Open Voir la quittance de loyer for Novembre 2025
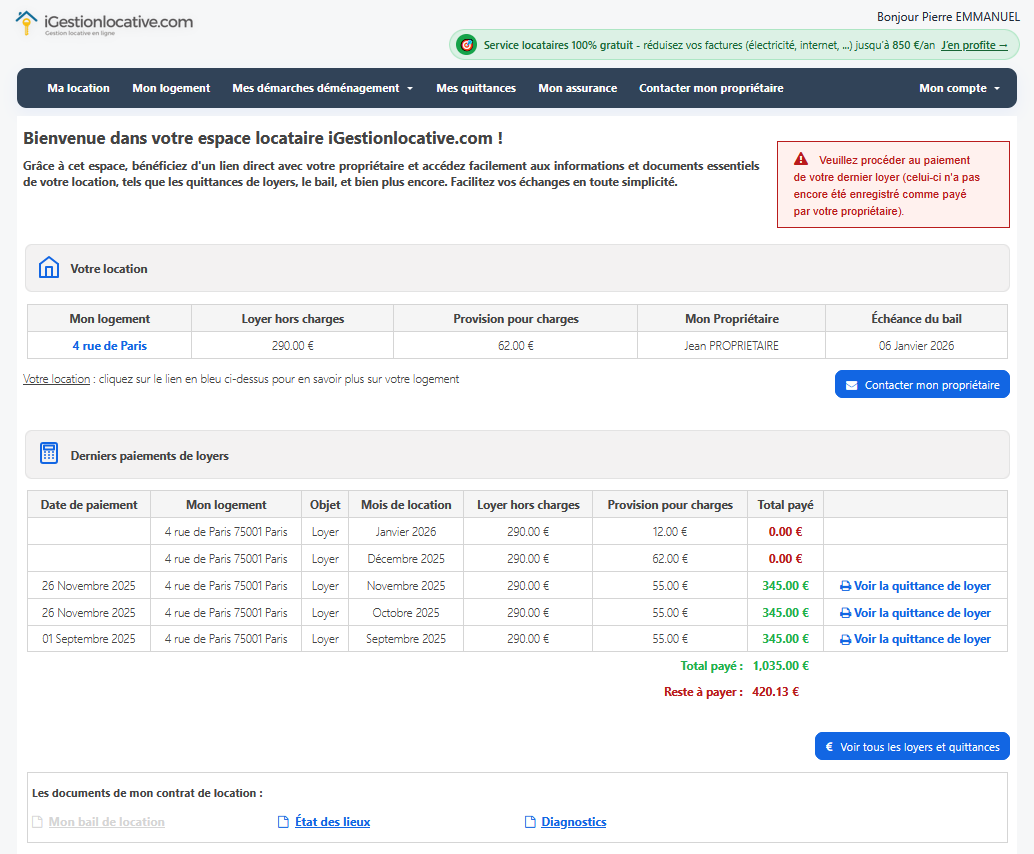 [x=922, y=586]
